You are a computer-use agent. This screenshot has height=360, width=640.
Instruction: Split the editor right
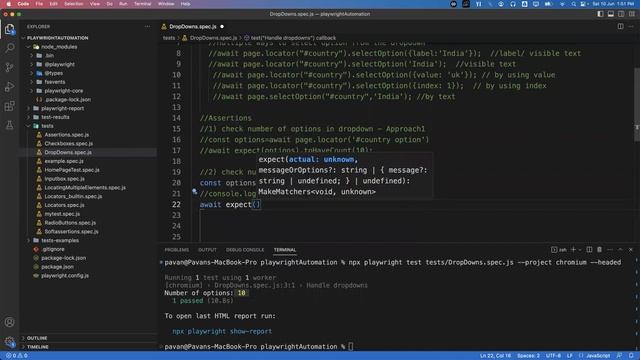pos(620,27)
